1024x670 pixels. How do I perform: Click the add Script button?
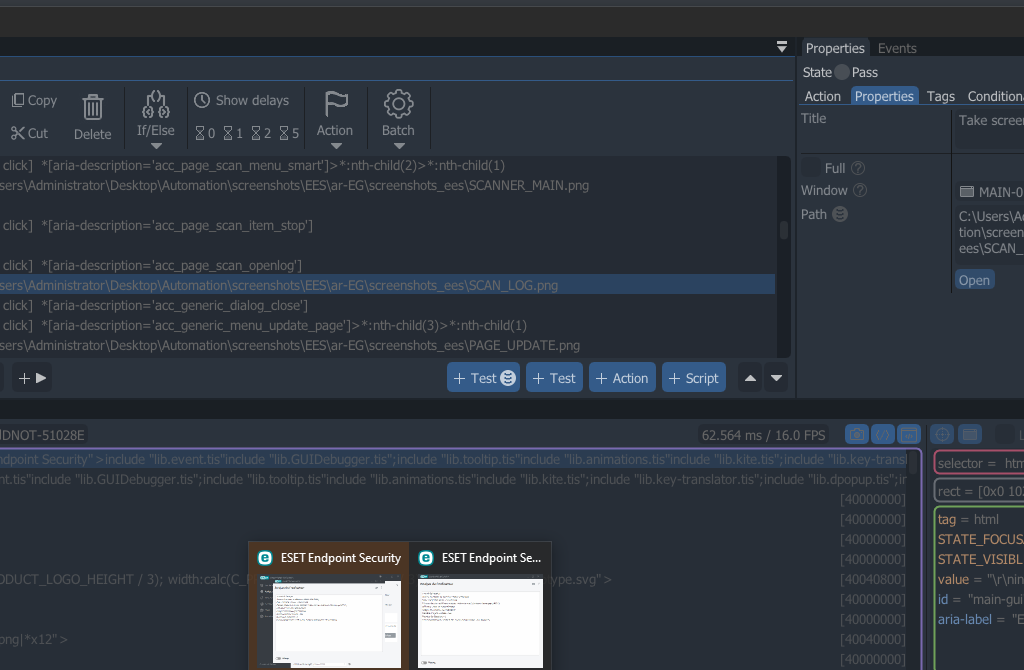point(693,378)
